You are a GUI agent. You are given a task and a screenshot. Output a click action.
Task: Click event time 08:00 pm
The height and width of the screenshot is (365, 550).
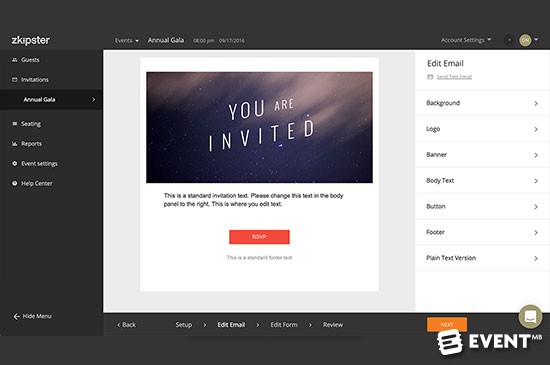pyautogui.click(x=203, y=41)
